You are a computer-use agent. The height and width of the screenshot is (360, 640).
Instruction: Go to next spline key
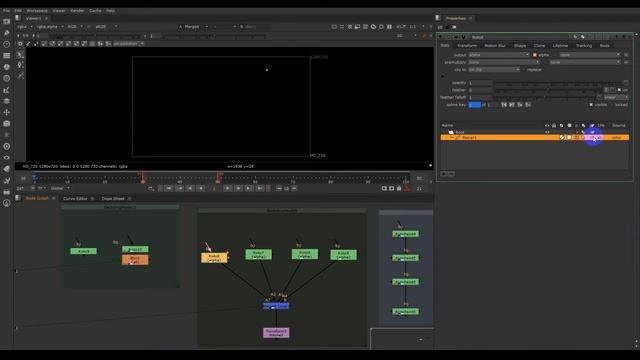(x=512, y=105)
